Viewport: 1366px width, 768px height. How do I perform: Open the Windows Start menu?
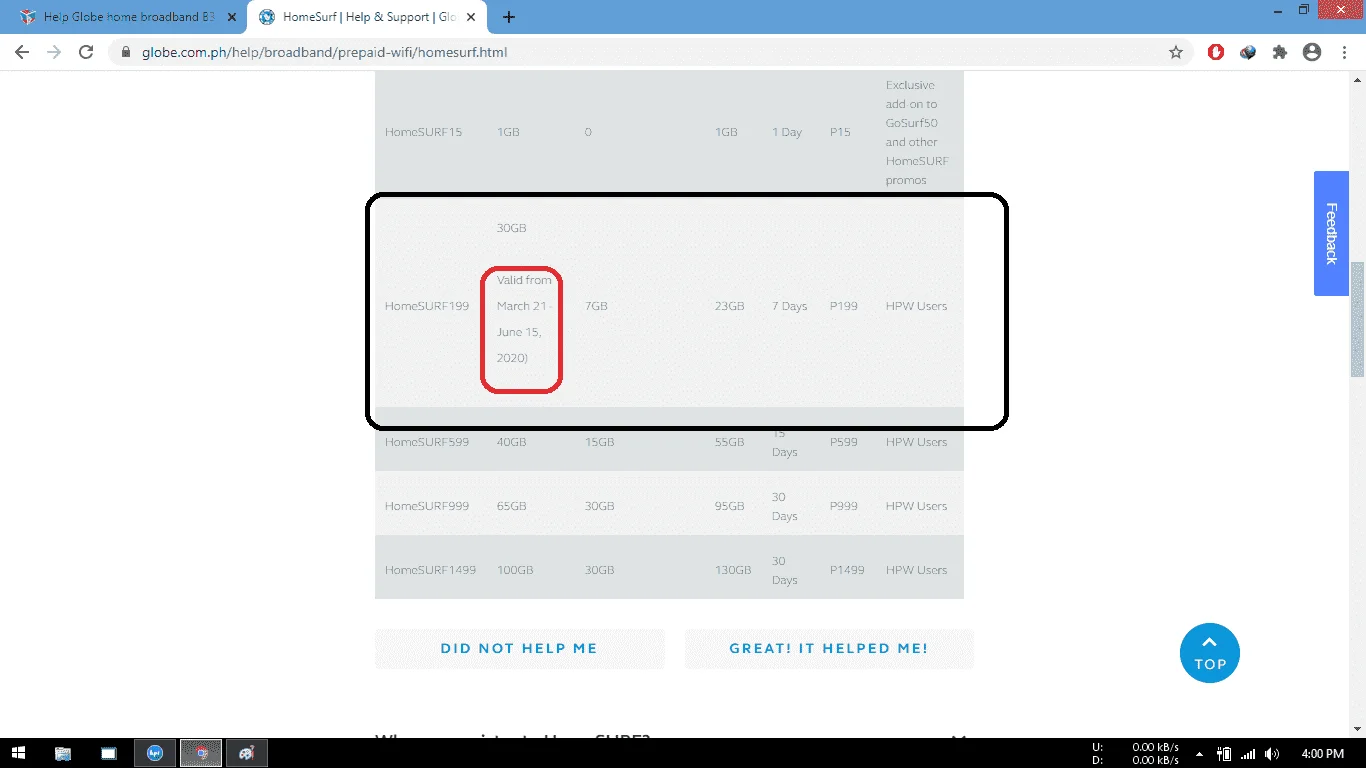click(x=18, y=753)
